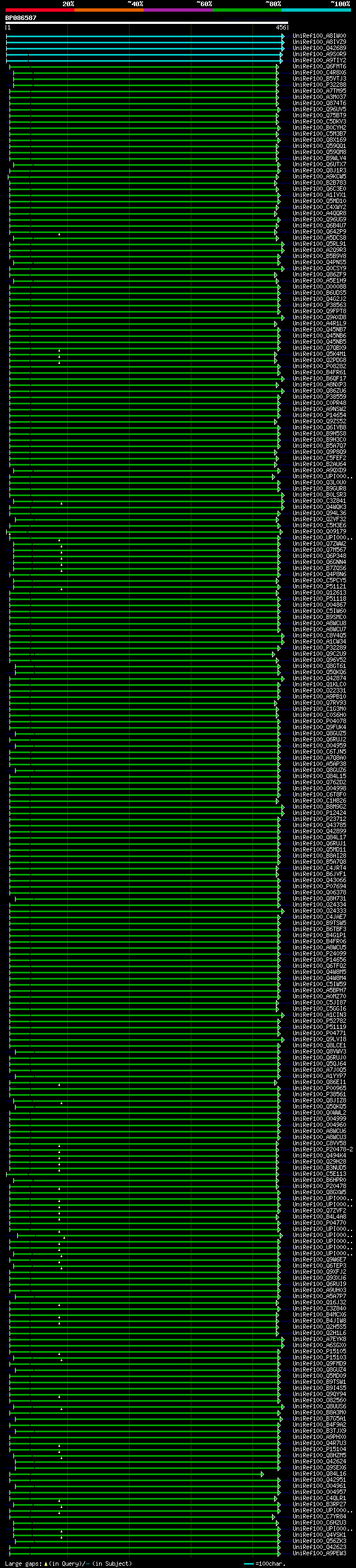Select the label UniRef100_Q84L16
This screenshot has width=356, height=1568.
pos(319,1473)
